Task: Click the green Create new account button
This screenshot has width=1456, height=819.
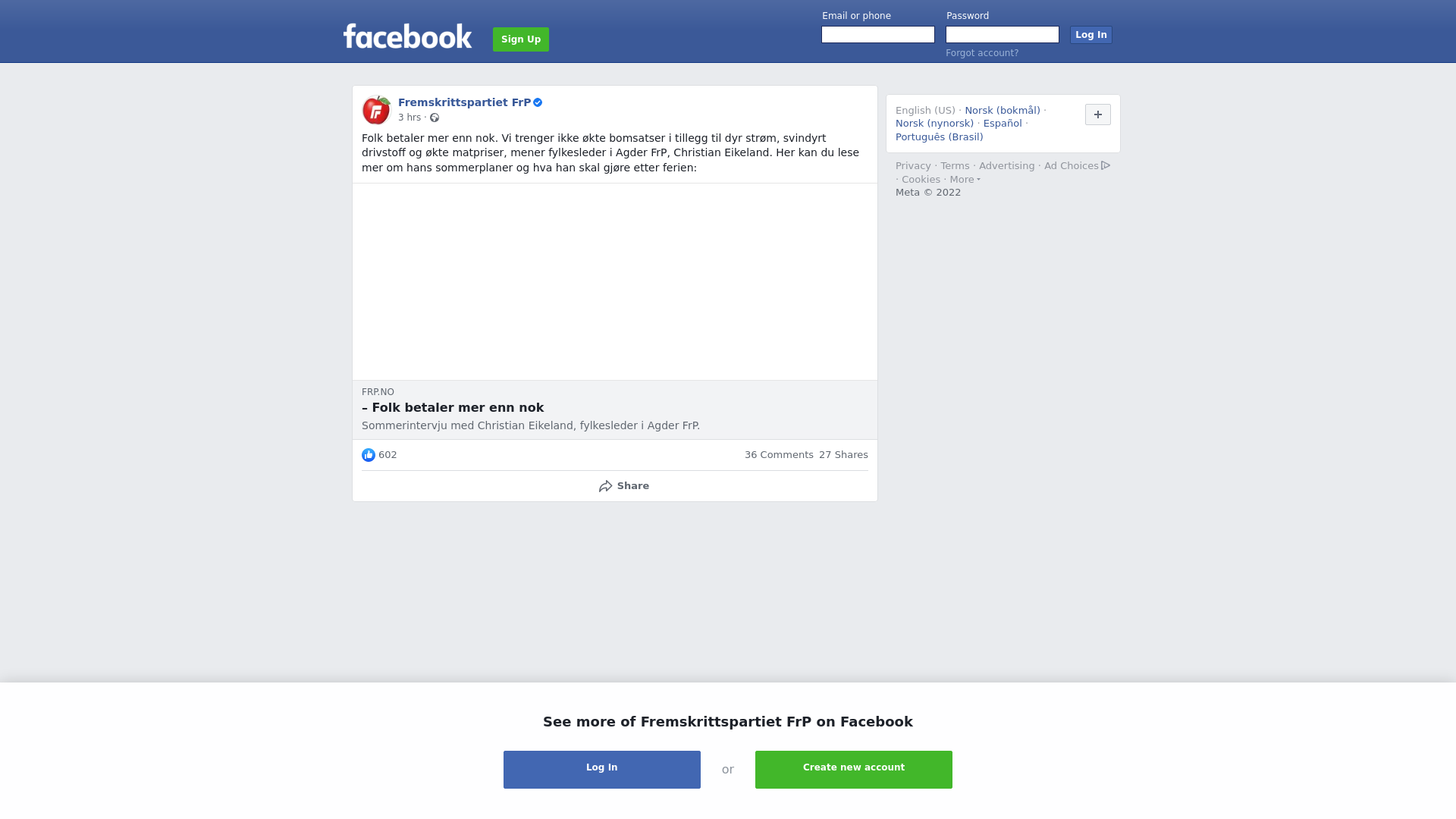Action: [854, 770]
